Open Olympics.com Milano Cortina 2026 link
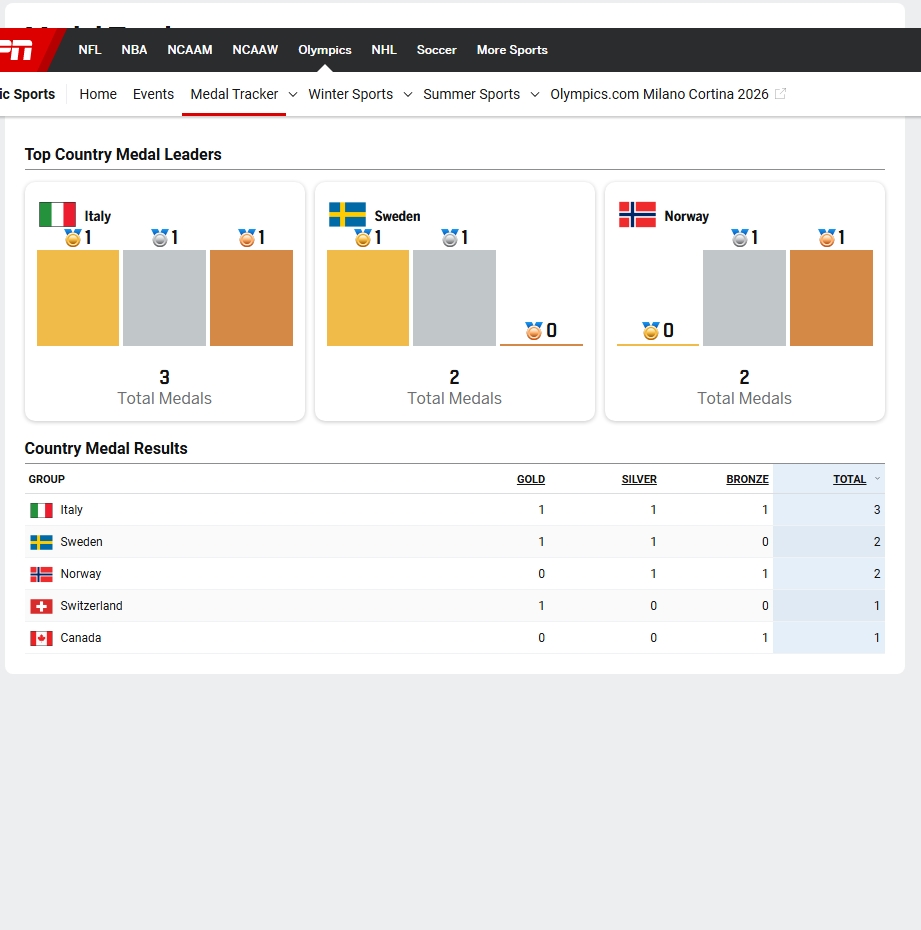This screenshot has height=930, width=921. point(659,94)
